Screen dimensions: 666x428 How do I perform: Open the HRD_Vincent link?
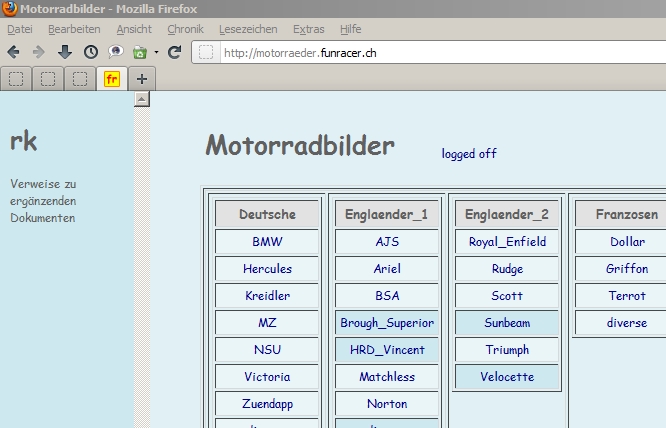pyautogui.click(x=387, y=350)
